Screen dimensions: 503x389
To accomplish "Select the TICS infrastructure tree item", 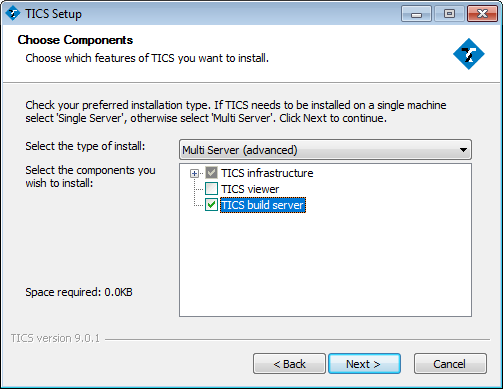I will pyautogui.click(x=267, y=173).
